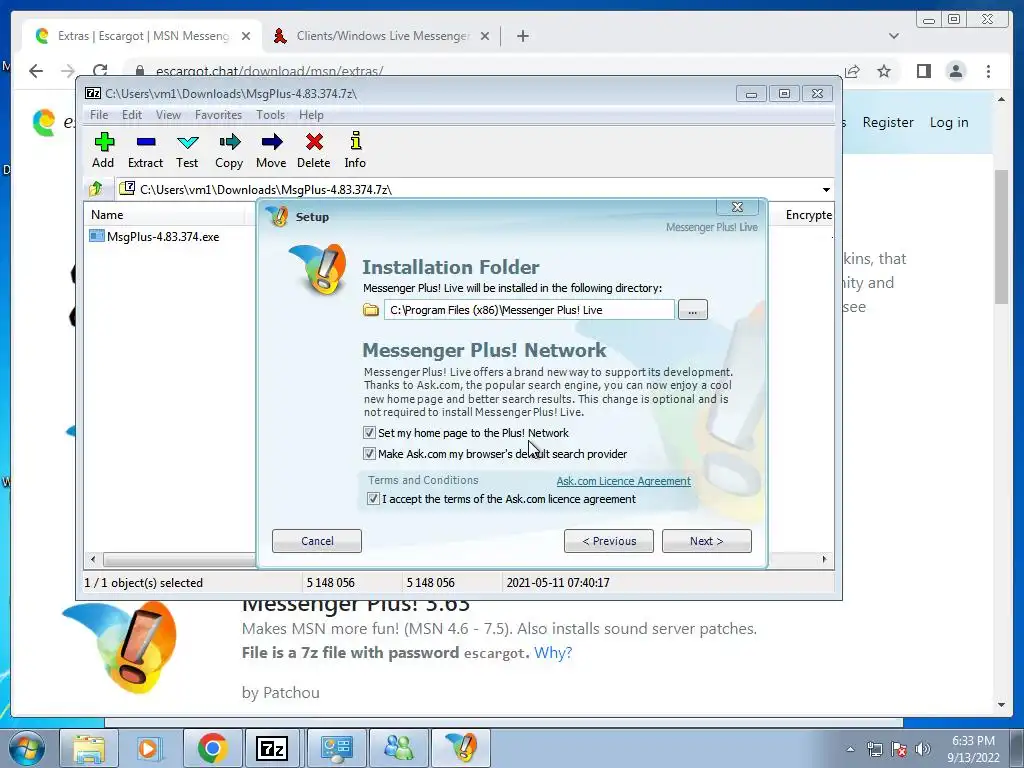Open the Tools menu in 7-Zip
1024x768 pixels.
(270, 115)
